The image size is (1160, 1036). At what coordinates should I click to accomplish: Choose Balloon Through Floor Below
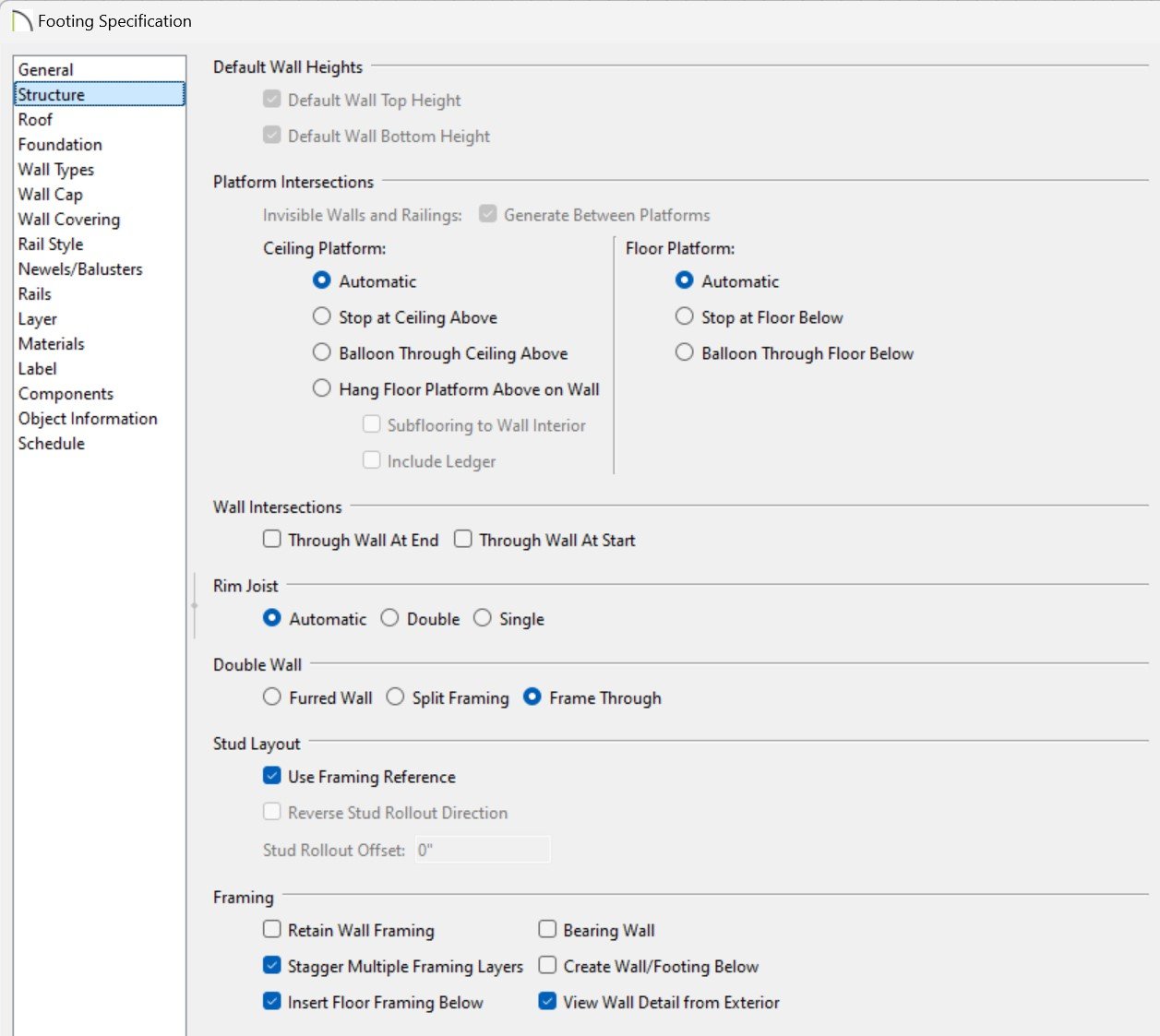[x=685, y=353]
